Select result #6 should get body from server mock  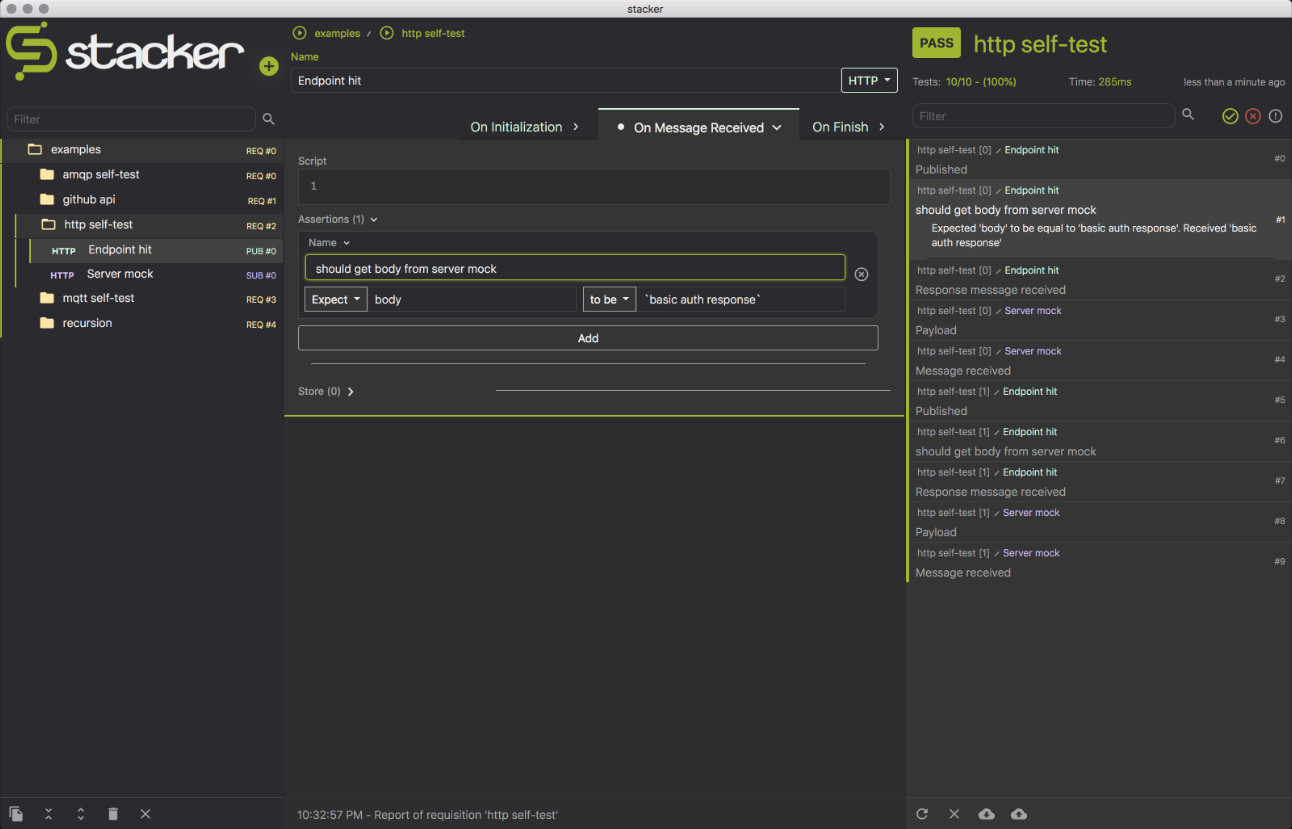[x=1099, y=441]
